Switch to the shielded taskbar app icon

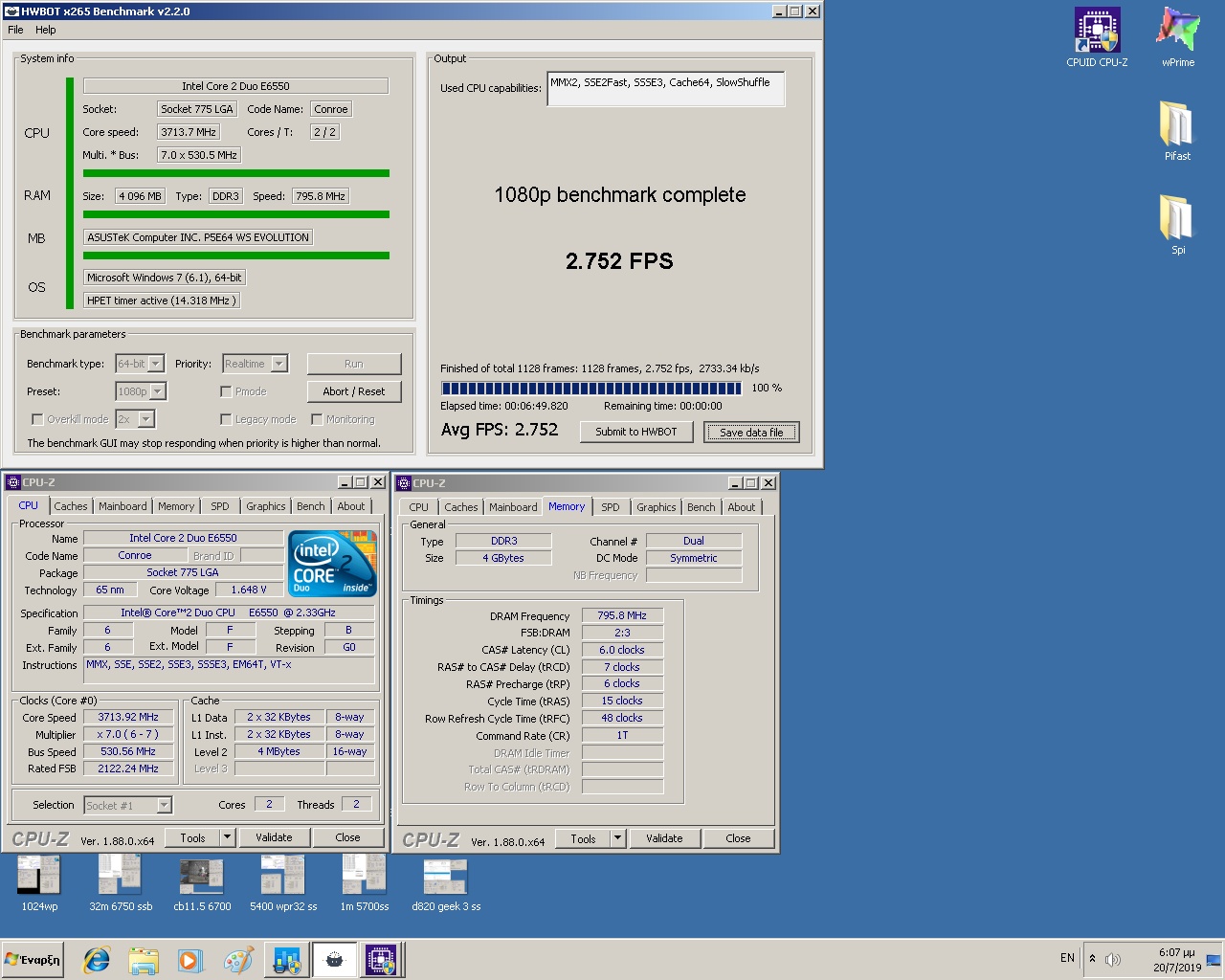point(286,960)
